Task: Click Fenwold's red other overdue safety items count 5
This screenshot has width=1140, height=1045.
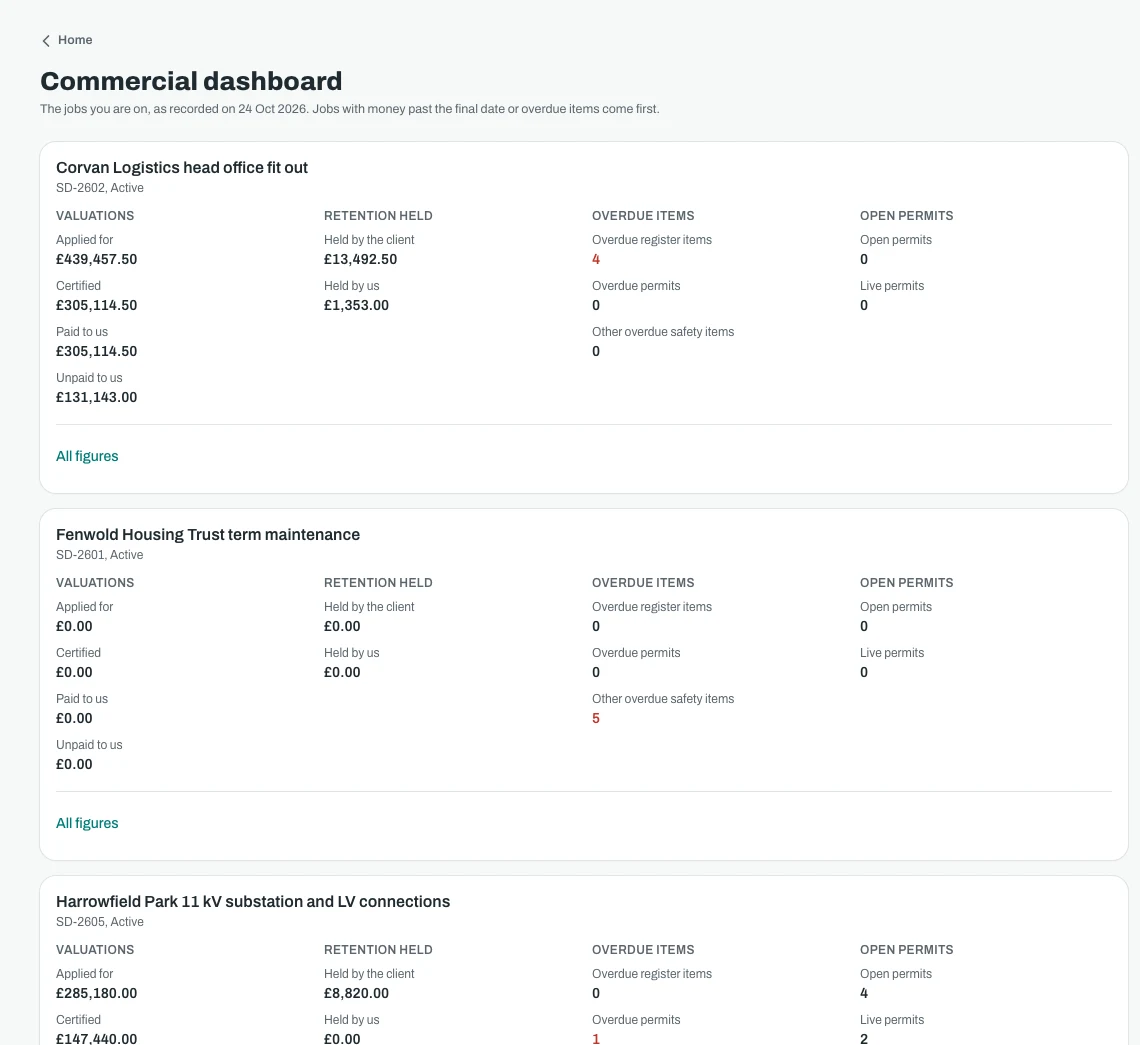Action: pyautogui.click(x=596, y=718)
